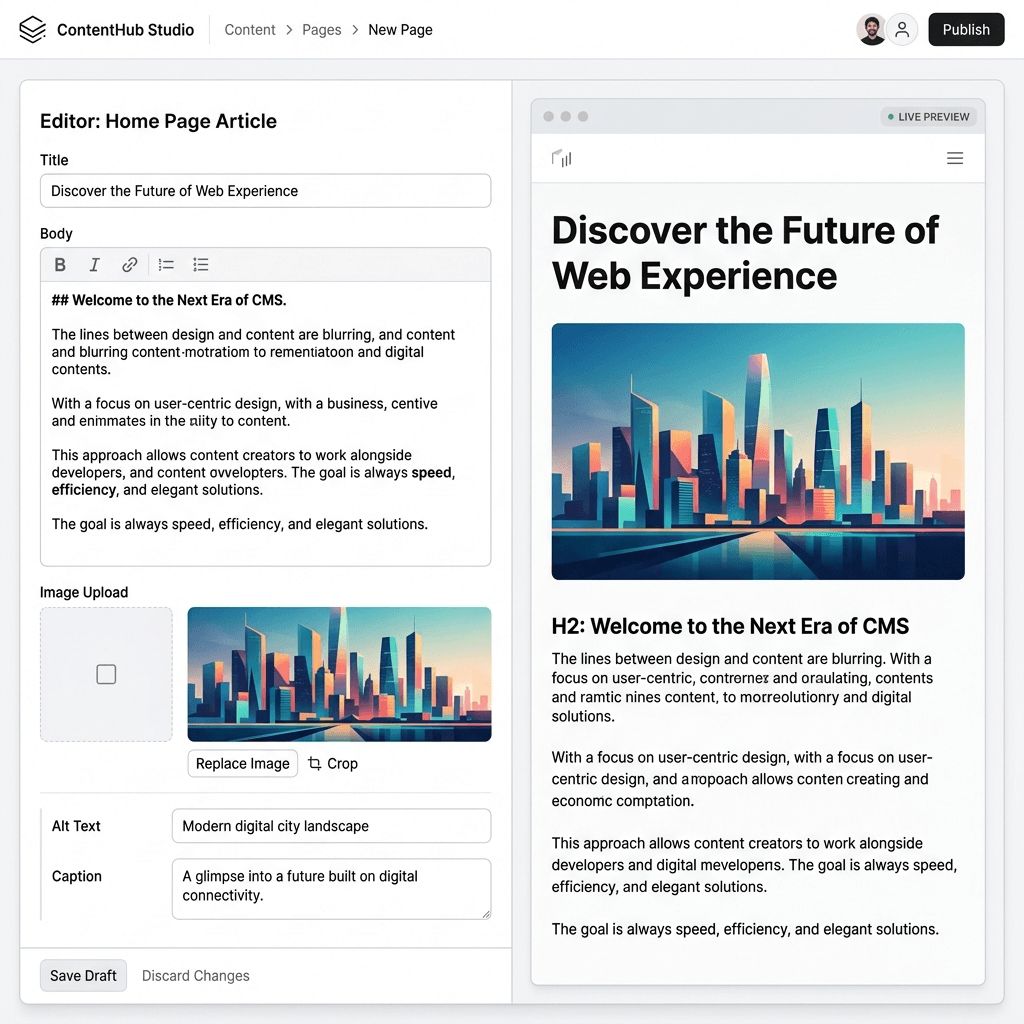The height and width of the screenshot is (1024, 1024).
Task: Click the first gray dot in preview window bar
Action: pyautogui.click(x=549, y=116)
